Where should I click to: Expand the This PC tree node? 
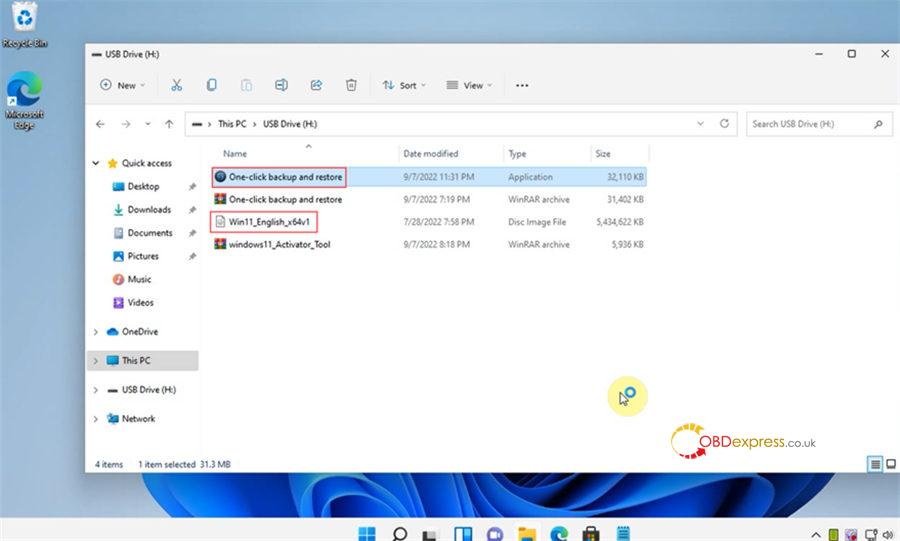tap(95, 361)
